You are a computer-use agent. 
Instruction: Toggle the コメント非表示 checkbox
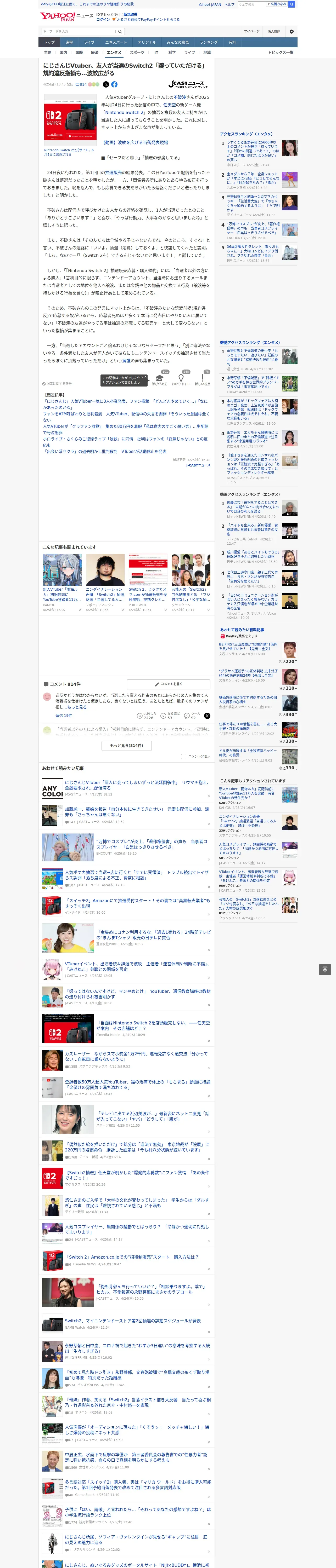pos(183,757)
